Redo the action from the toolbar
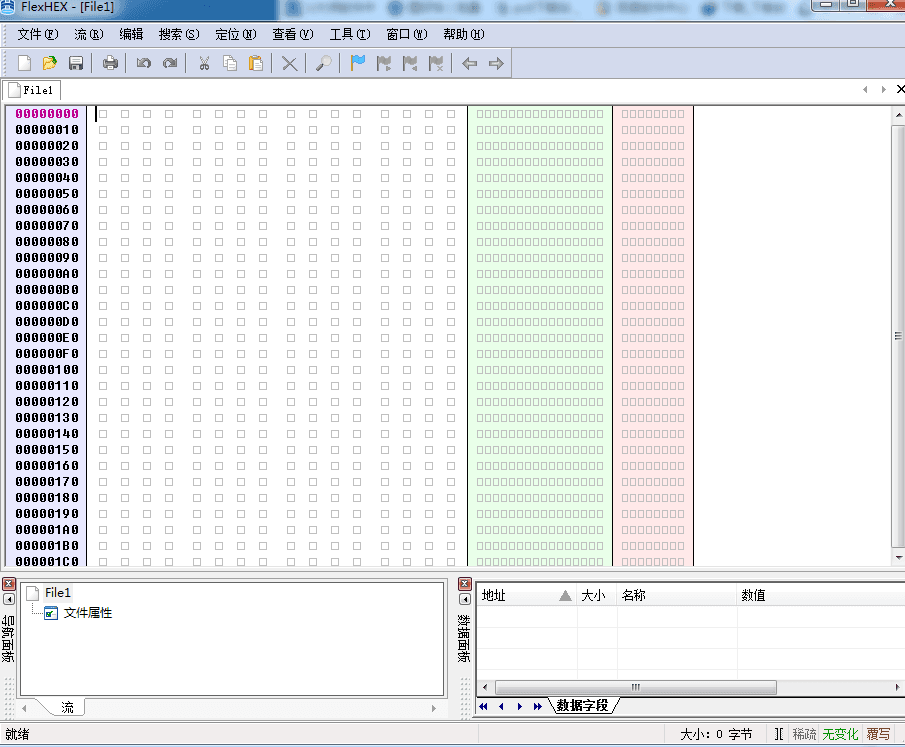 tap(170, 63)
